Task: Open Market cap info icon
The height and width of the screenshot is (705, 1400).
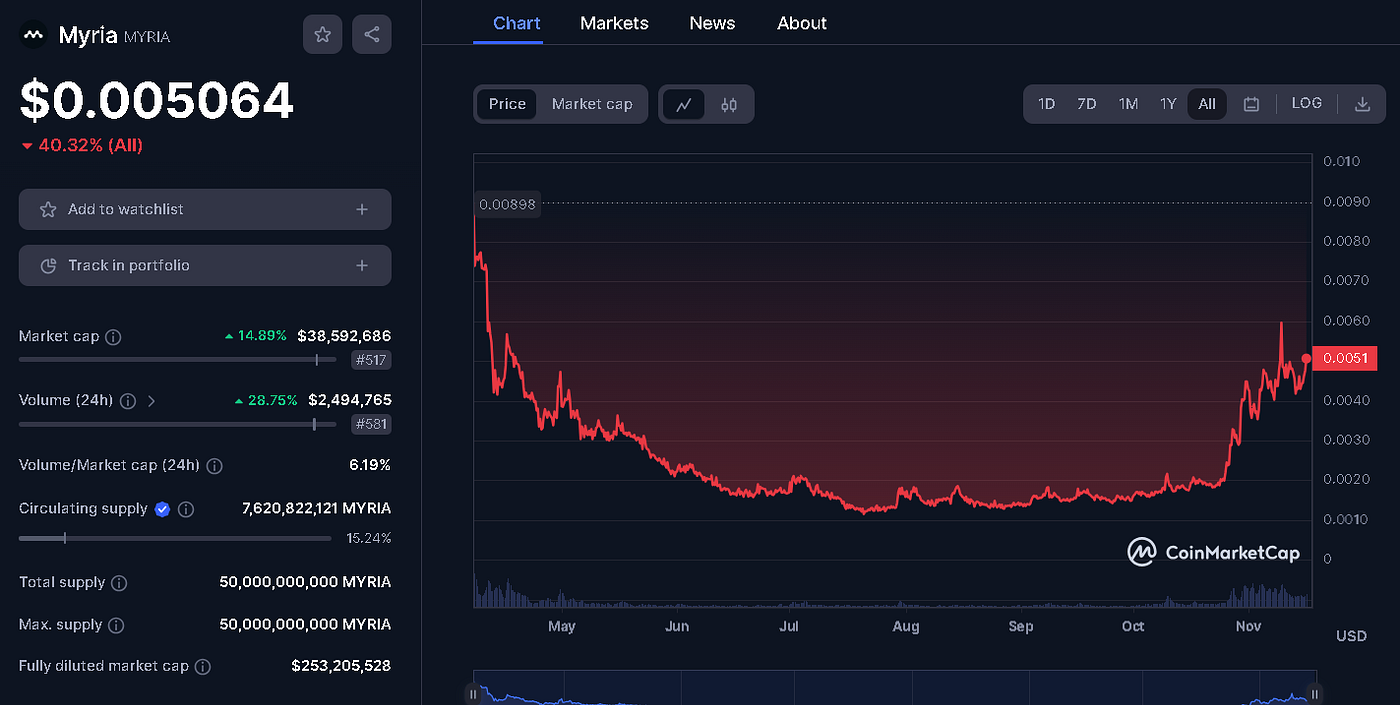Action: point(114,337)
